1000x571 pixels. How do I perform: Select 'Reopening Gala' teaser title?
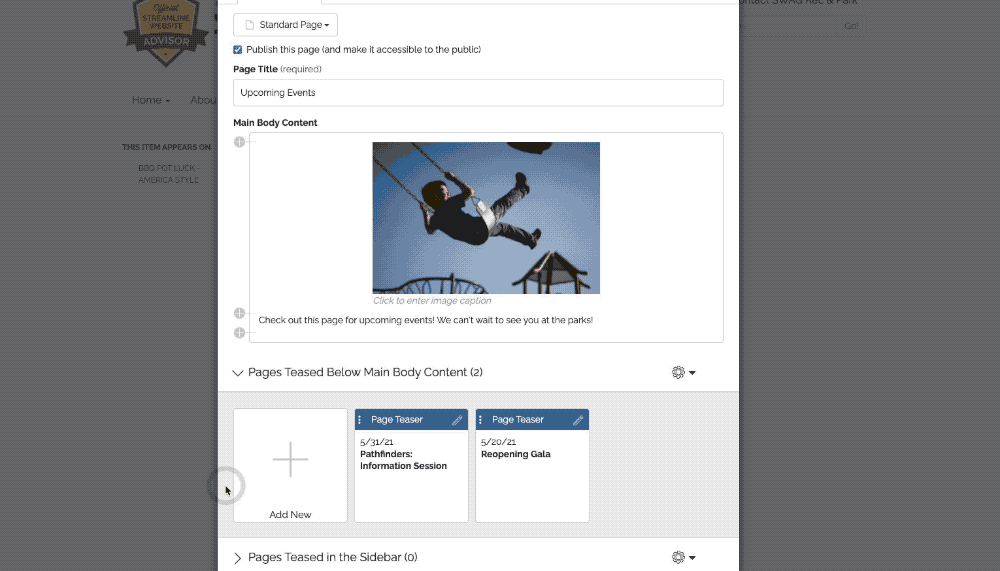pos(515,454)
